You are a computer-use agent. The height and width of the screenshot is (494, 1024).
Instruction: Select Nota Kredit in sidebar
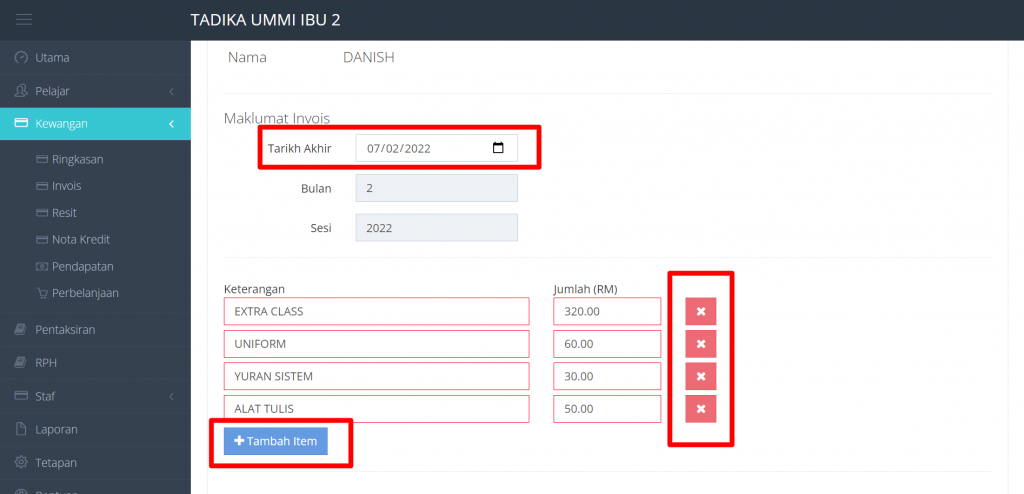(80, 240)
